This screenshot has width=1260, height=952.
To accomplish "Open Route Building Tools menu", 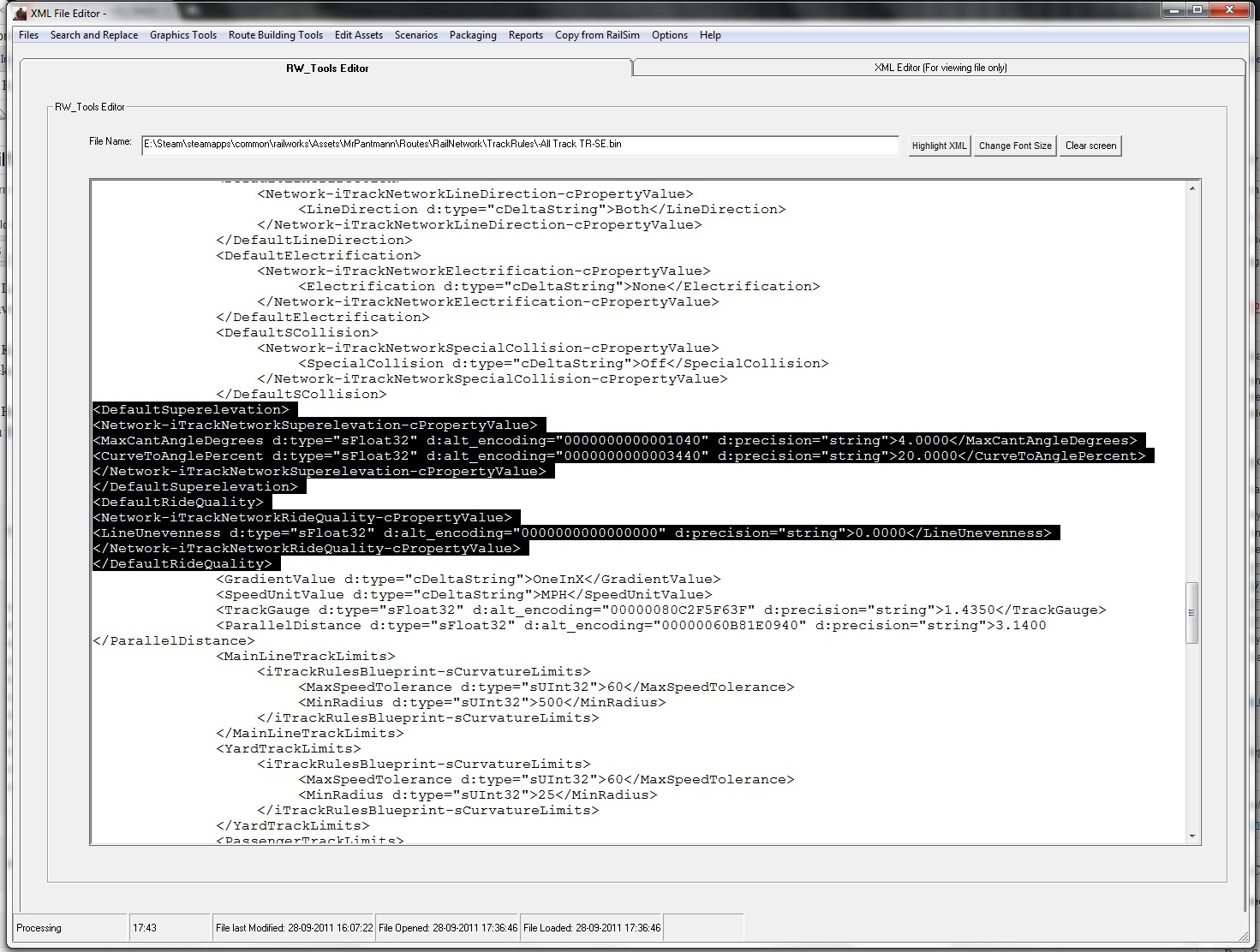I will click(x=276, y=35).
